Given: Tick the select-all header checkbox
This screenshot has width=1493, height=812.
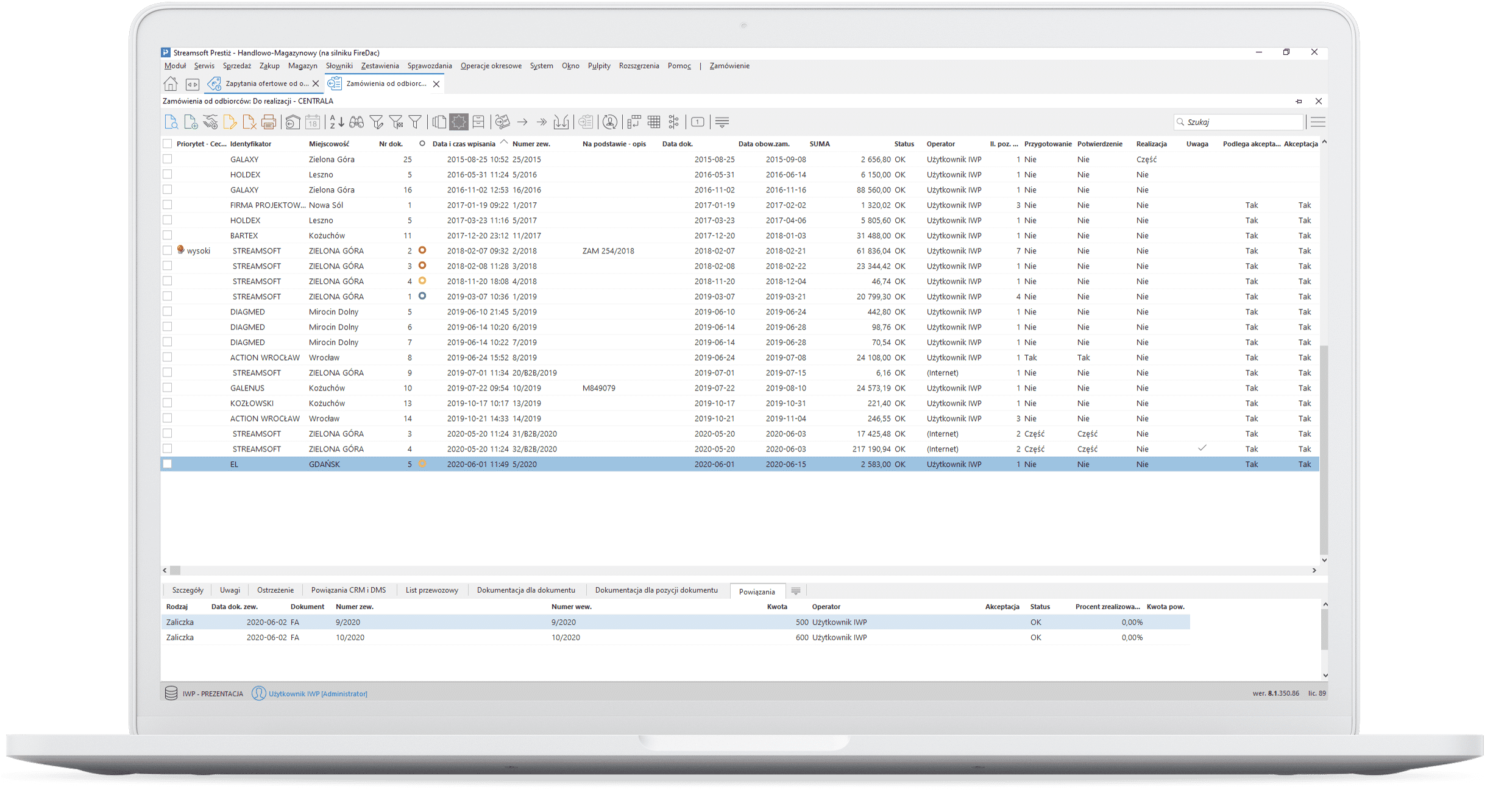Looking at the screenshot, I should coord(167,144).
